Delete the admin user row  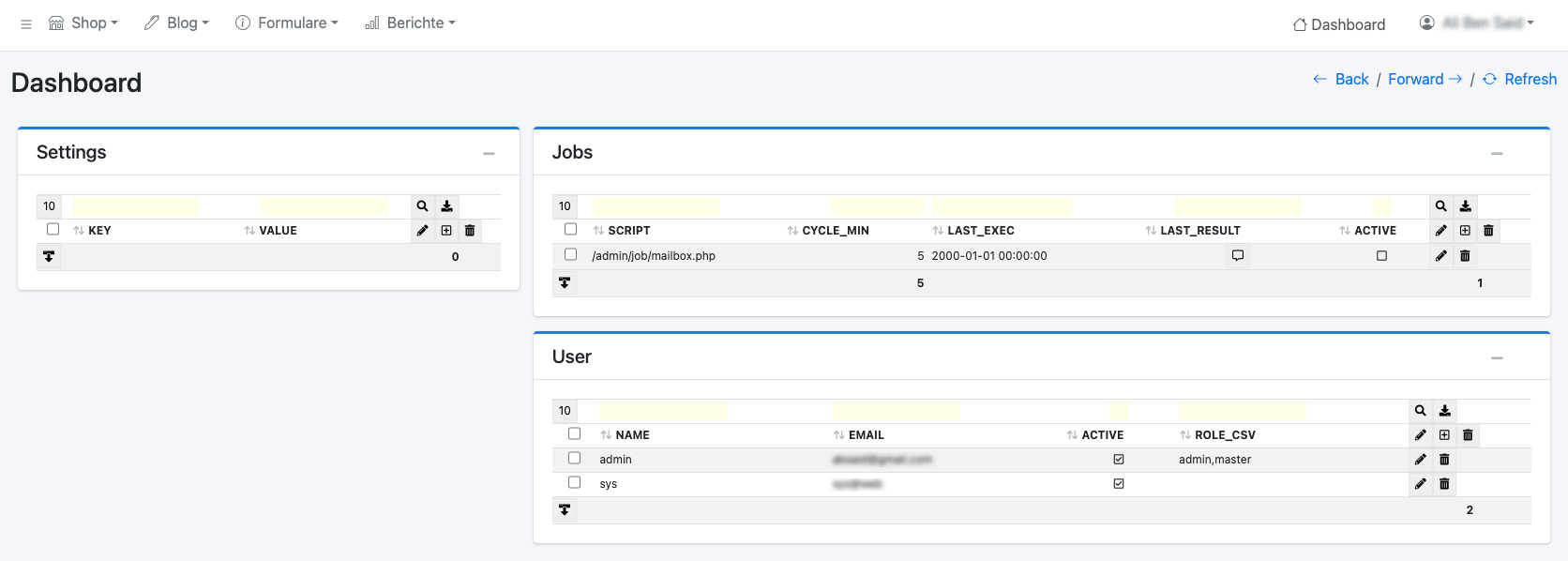1444,460
